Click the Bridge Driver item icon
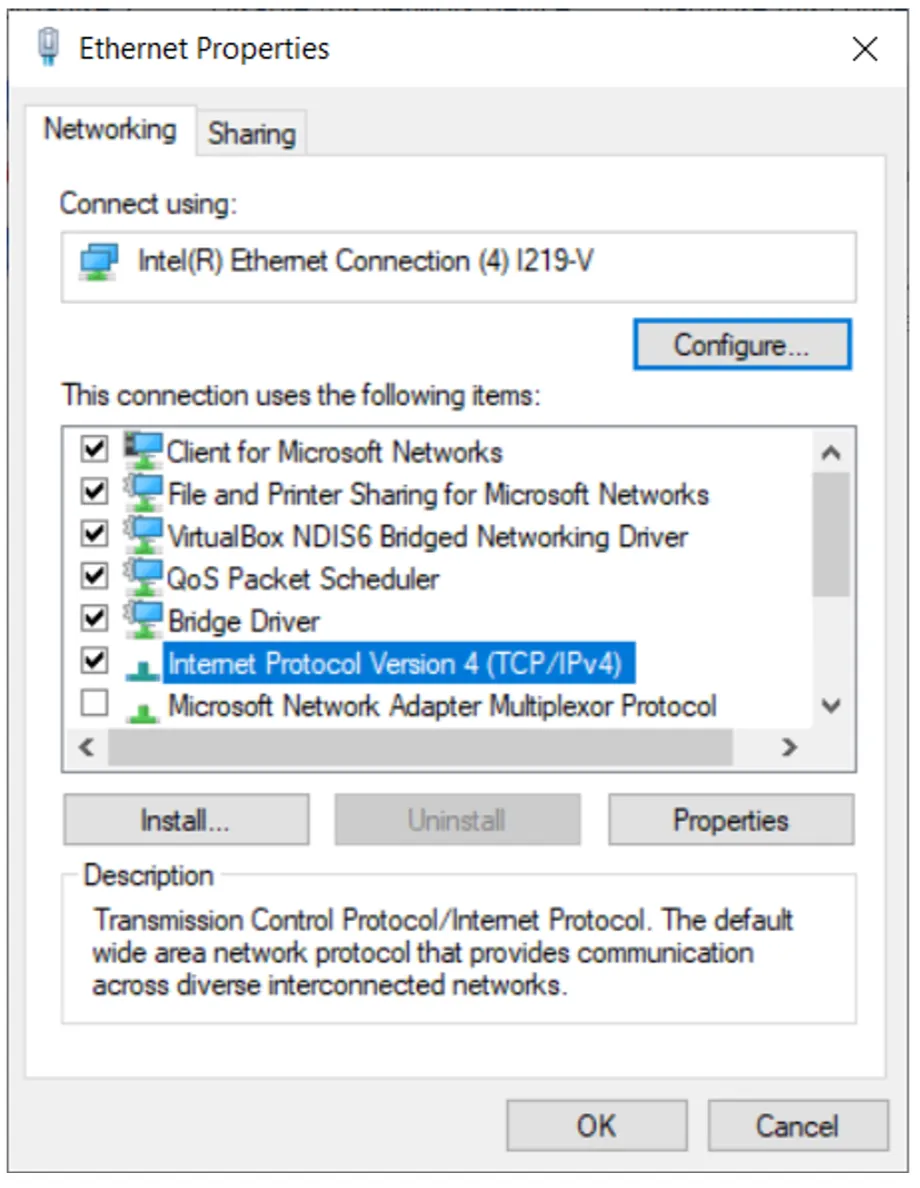This screenshot has height=1188, width=920. pyautogui.click(x=143, y=620)
